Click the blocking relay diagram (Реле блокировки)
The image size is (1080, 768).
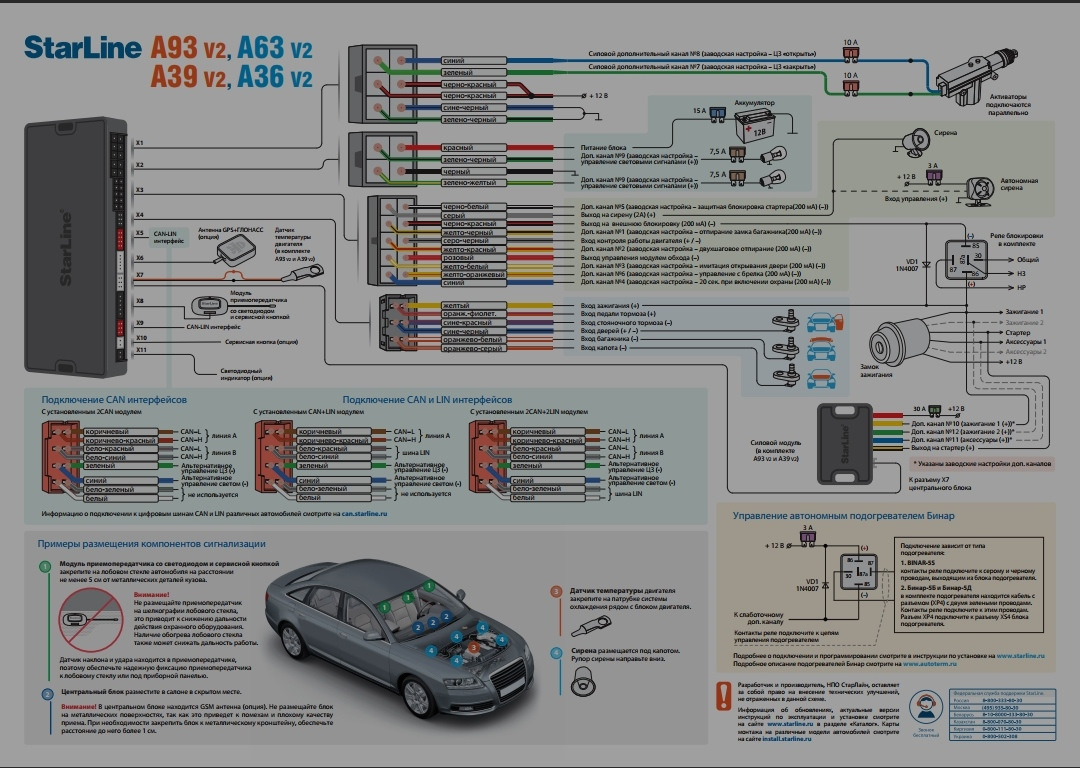[965, 260]
